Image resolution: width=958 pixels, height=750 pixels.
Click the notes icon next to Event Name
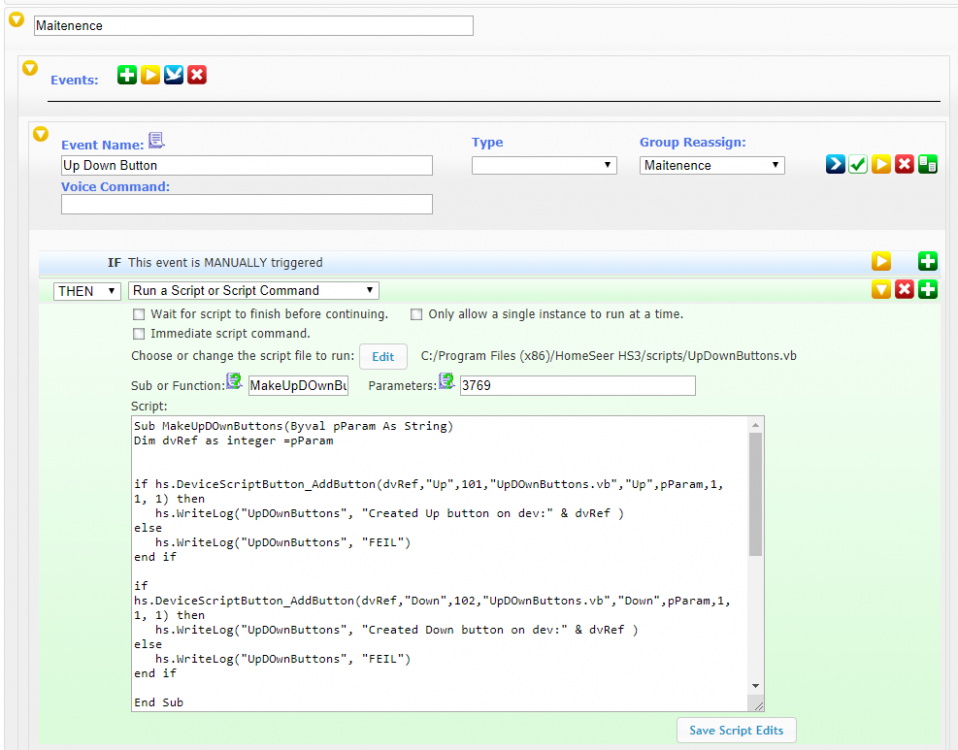click(x=156, y=140)
